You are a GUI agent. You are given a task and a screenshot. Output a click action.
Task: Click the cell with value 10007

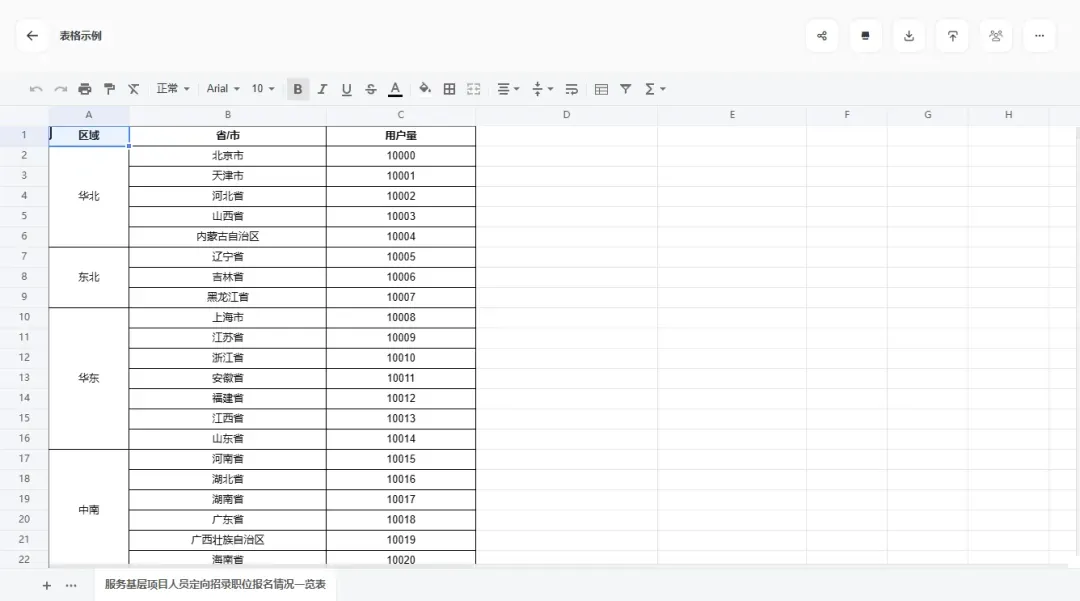click(x=401, y=297)
